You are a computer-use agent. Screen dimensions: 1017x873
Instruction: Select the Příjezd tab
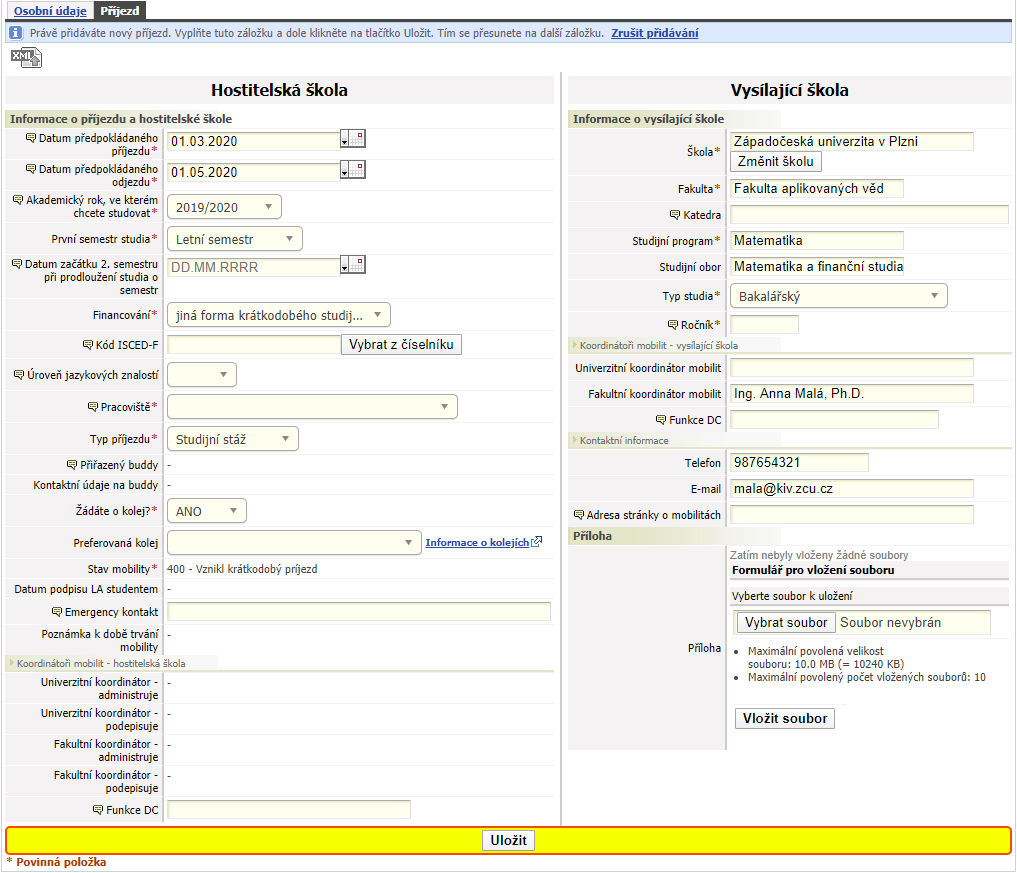[120, 10]
